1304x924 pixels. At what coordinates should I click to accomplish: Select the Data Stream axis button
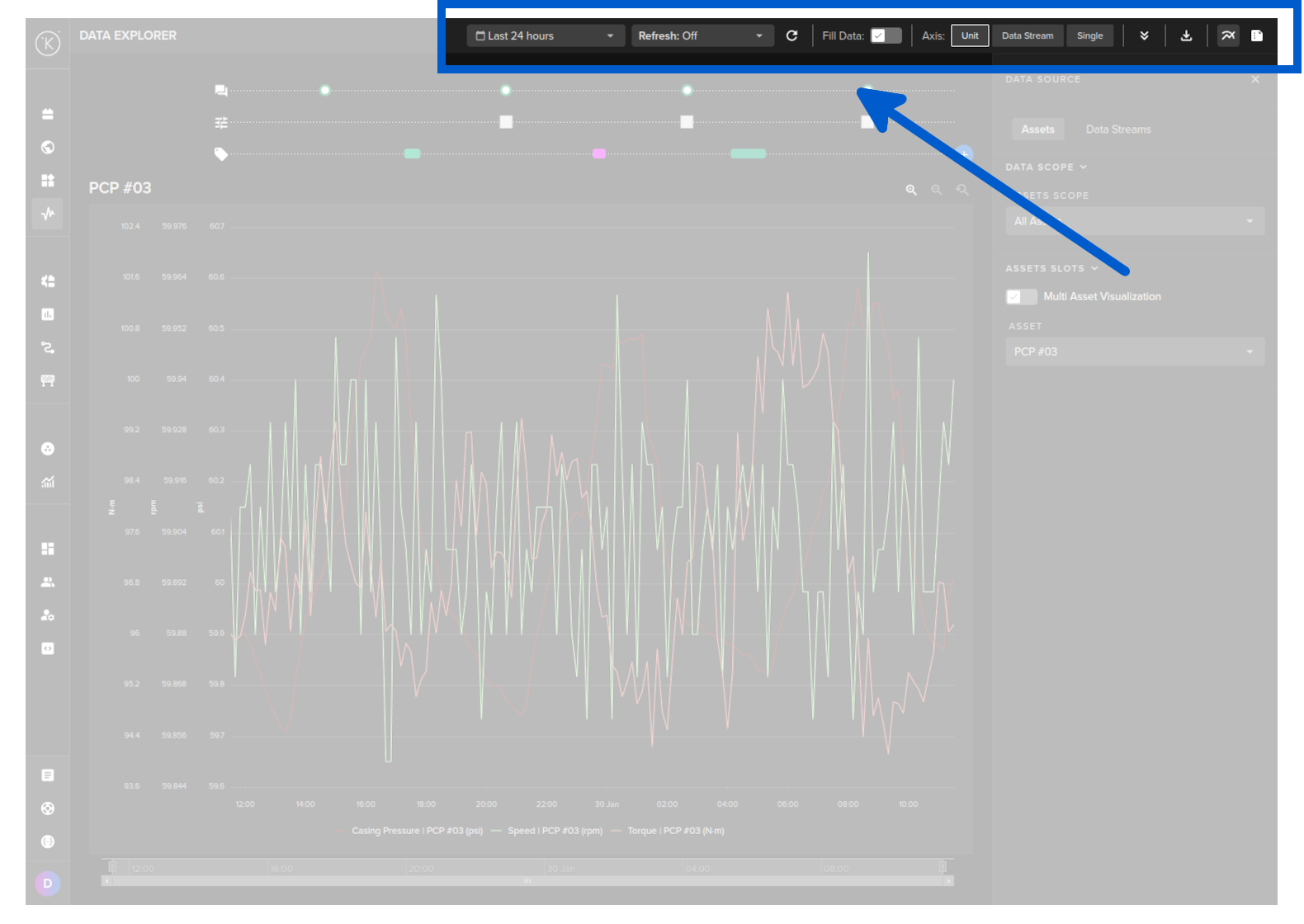[x=1028, y=36]
